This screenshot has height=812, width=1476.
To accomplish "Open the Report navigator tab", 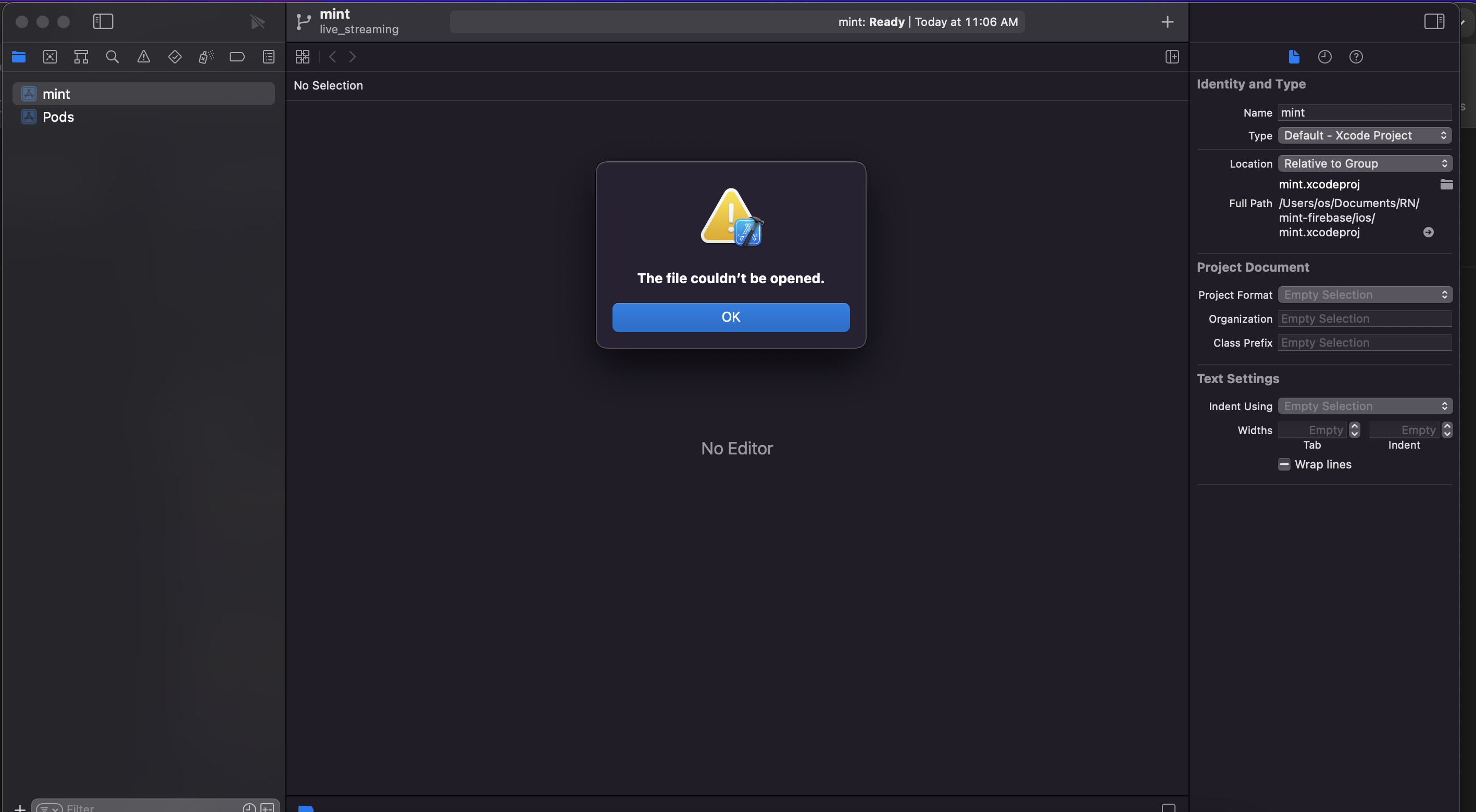I will click(269, 57).
